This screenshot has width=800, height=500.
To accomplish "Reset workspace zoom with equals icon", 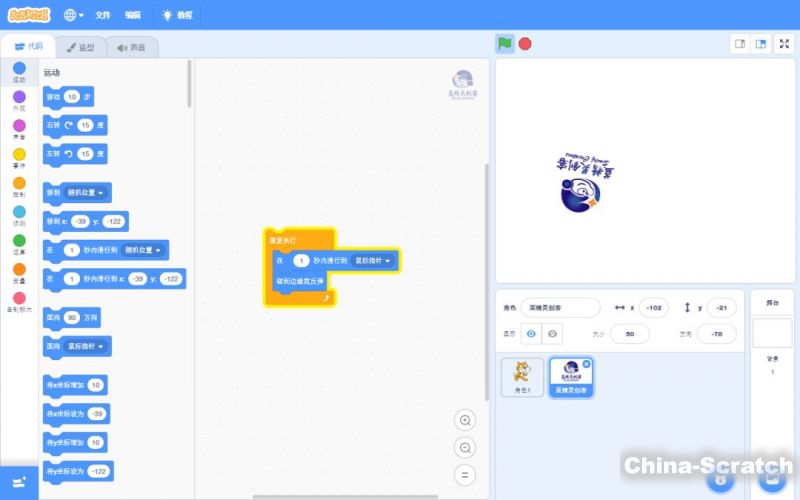I will coord(464,475).
